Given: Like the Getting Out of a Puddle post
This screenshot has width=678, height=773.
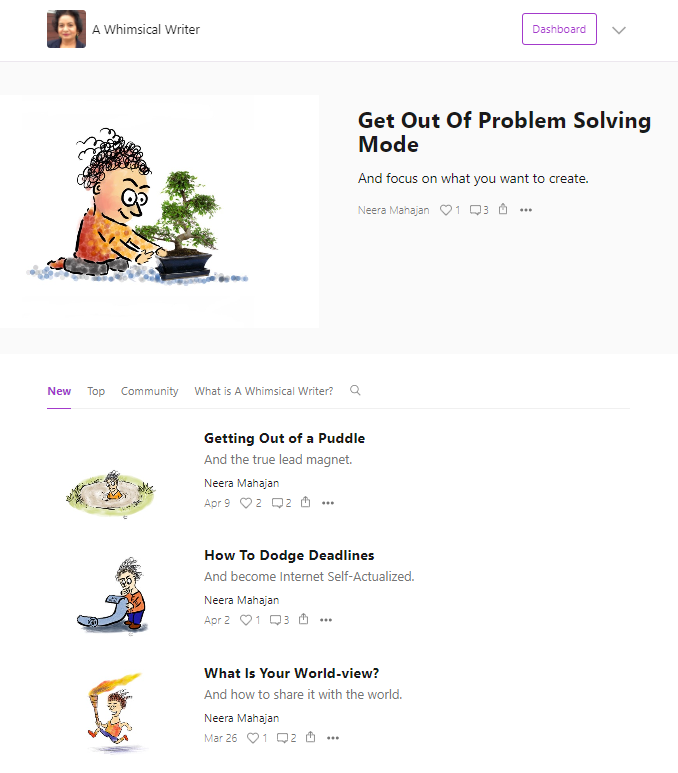Looking at the screenshot, I should 250,503.
